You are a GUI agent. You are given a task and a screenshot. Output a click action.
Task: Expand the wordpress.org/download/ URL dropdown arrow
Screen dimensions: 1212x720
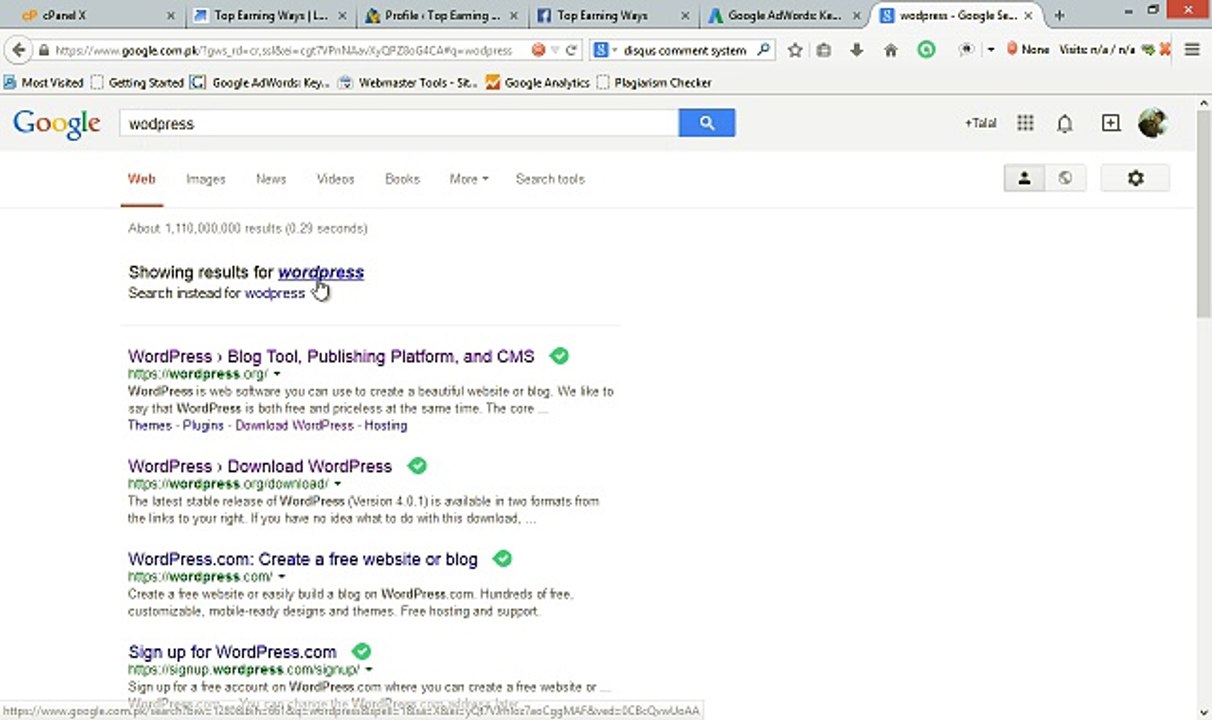[337, 484]
